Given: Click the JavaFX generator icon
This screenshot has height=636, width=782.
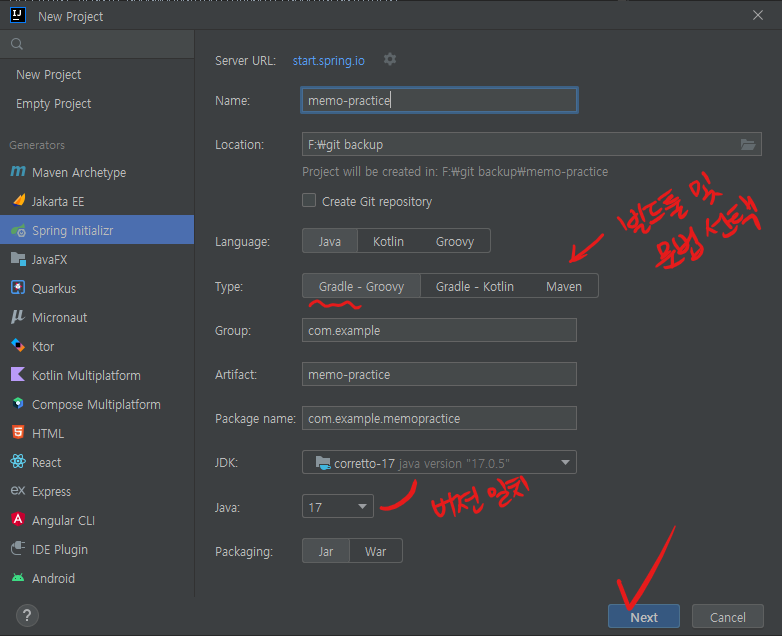Looking at the screenshot, I should pyautogui.click(x=18, y=259).
